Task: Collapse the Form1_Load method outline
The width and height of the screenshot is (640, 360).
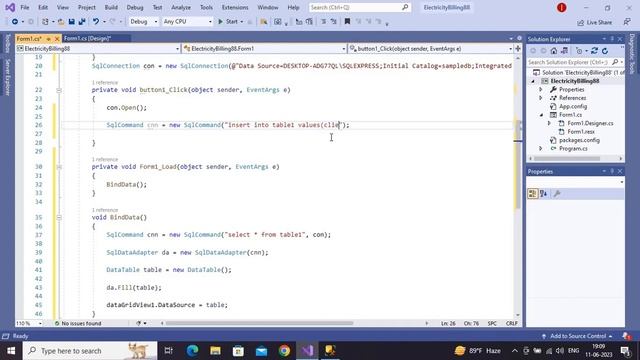Action: [x=59, y=167]
